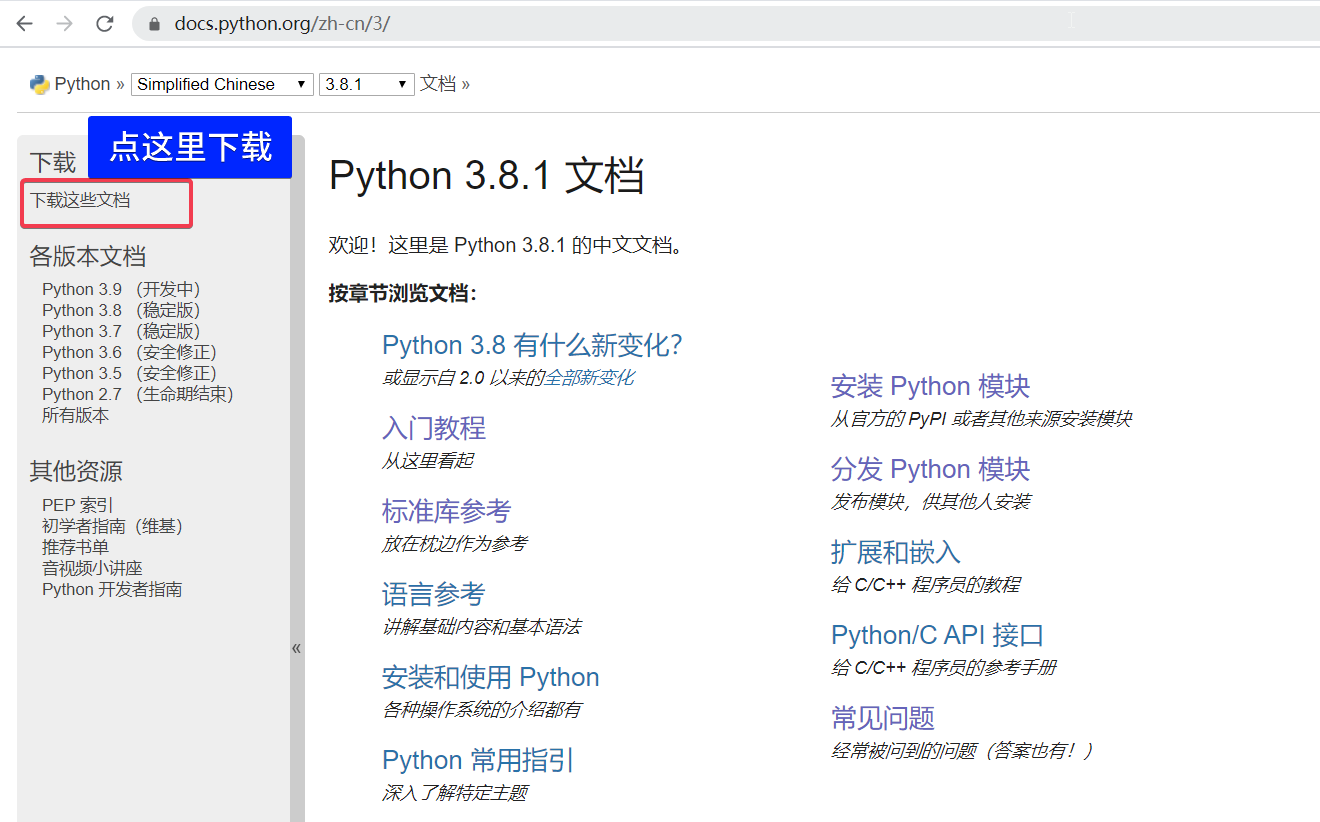Click the browser back arrow

click(25, 23)
